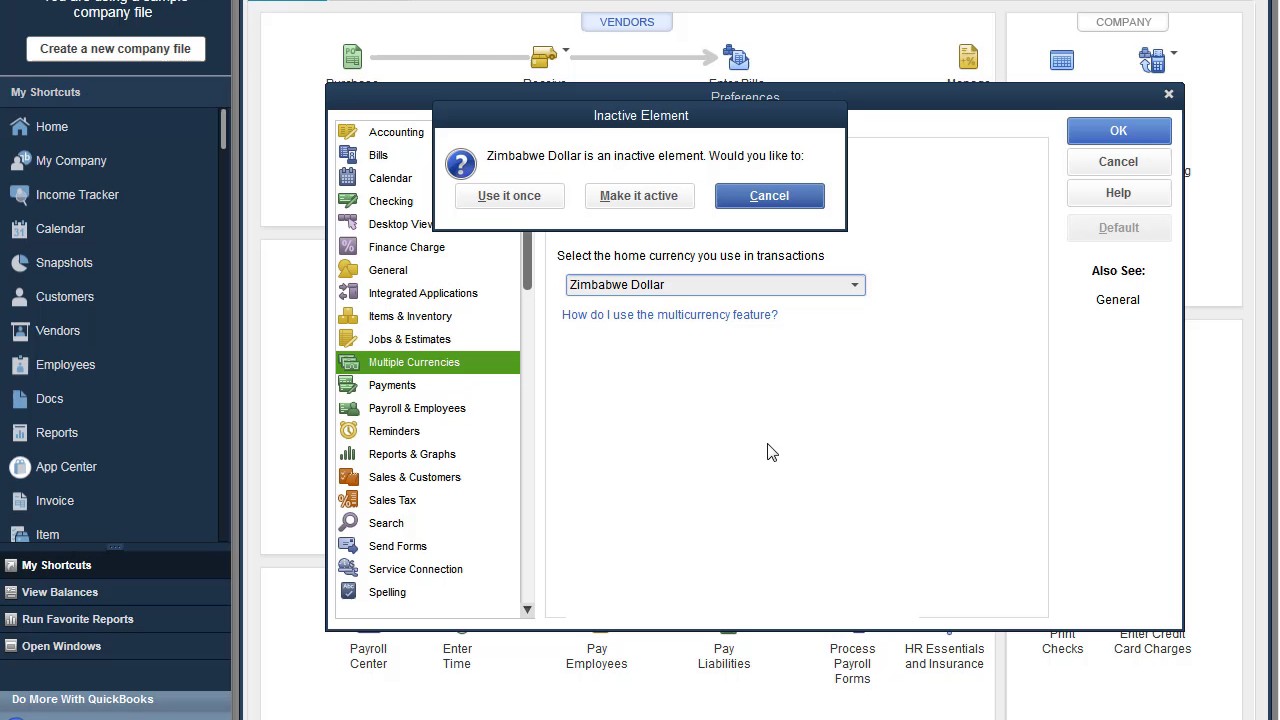Click the Send Forms icon
1280x720 pixels.
point(348,546)
